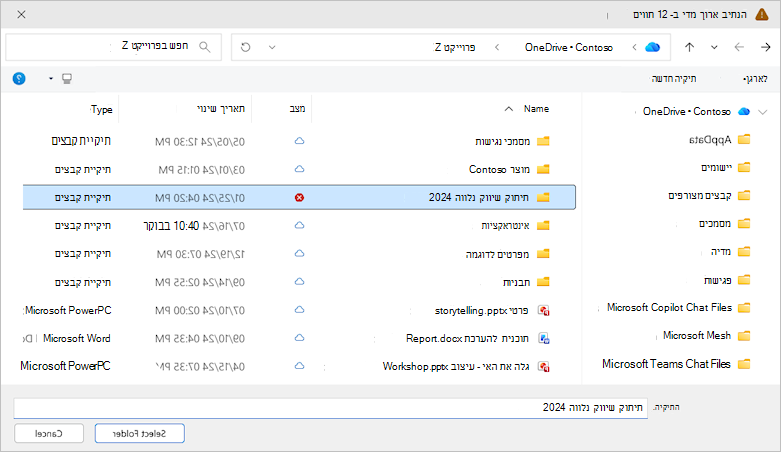Collapse the OneDrive - Contoso tree node
Viewport: 781px width, 452px height.
[x=763, y=112]
